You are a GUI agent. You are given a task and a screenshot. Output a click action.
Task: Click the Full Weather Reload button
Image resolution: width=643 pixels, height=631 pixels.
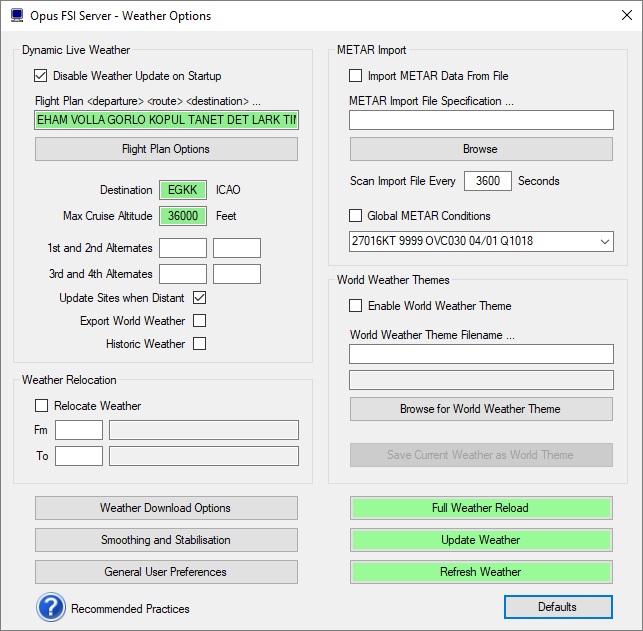click(x=481, y=508)
